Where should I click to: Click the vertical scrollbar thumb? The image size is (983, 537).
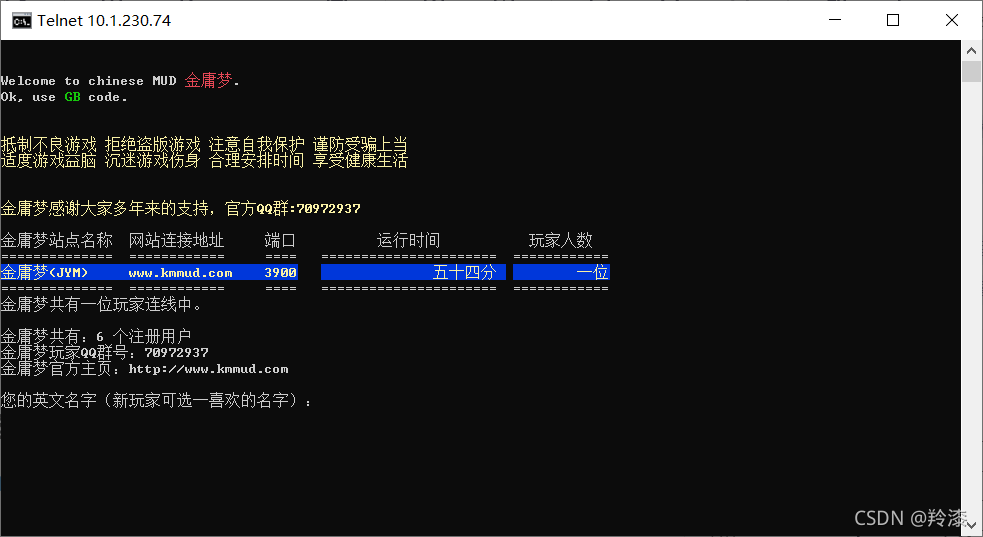(x=971, y=71)
